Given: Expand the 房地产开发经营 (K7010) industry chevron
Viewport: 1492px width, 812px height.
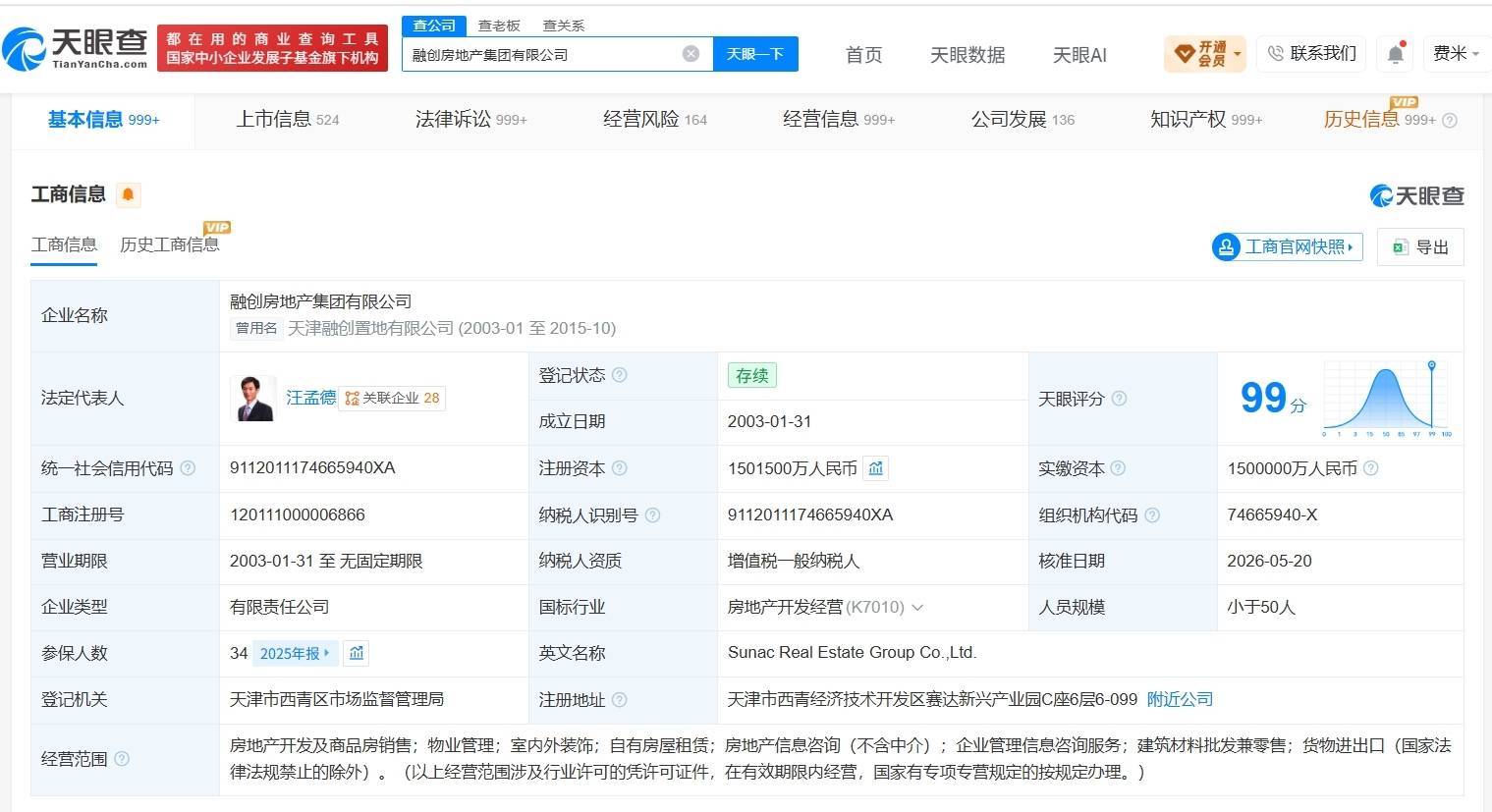Looking at the screenshot, I should 917,608.
